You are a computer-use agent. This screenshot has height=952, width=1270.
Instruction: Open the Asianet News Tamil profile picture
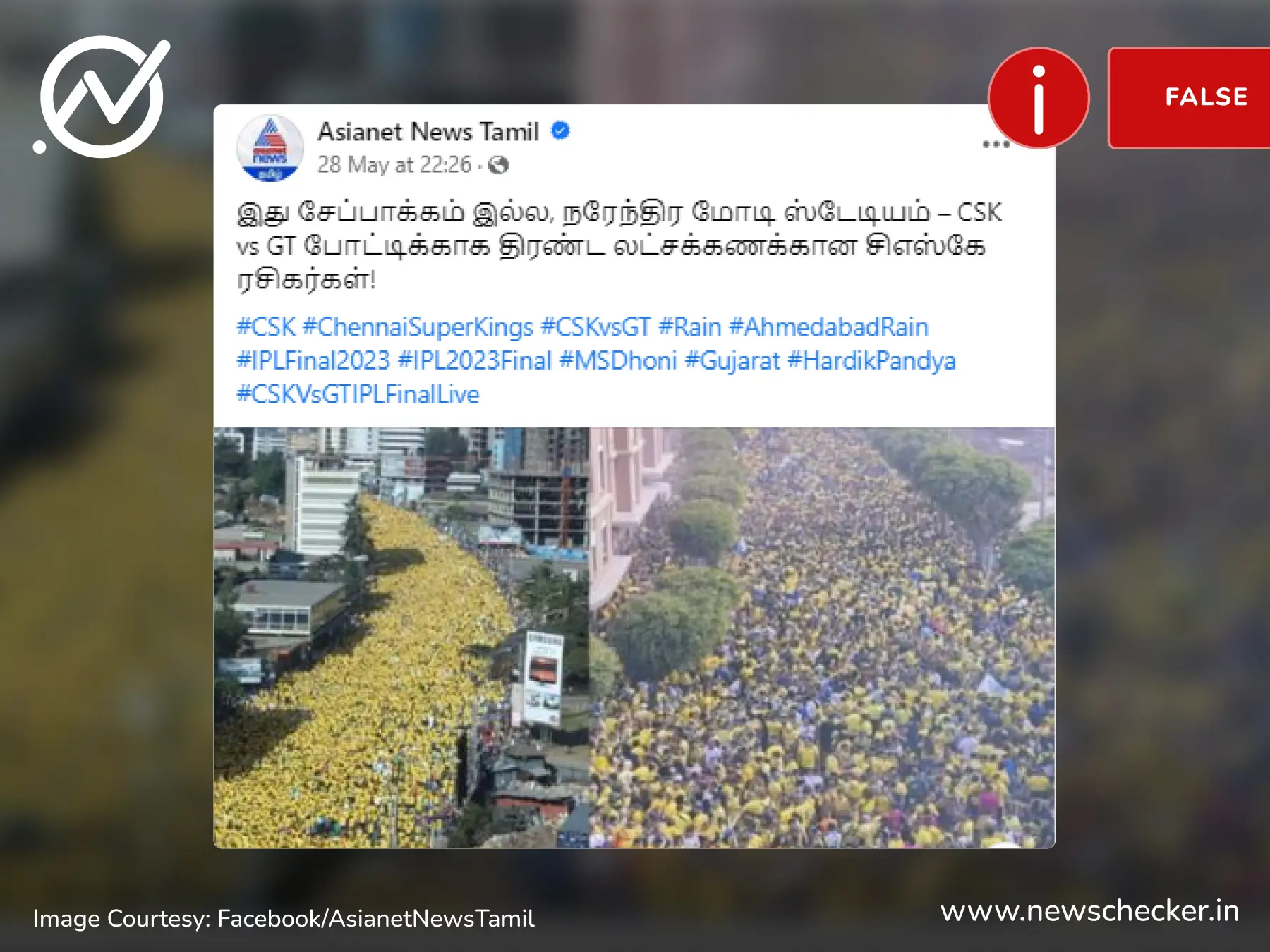tap(270, 148)
